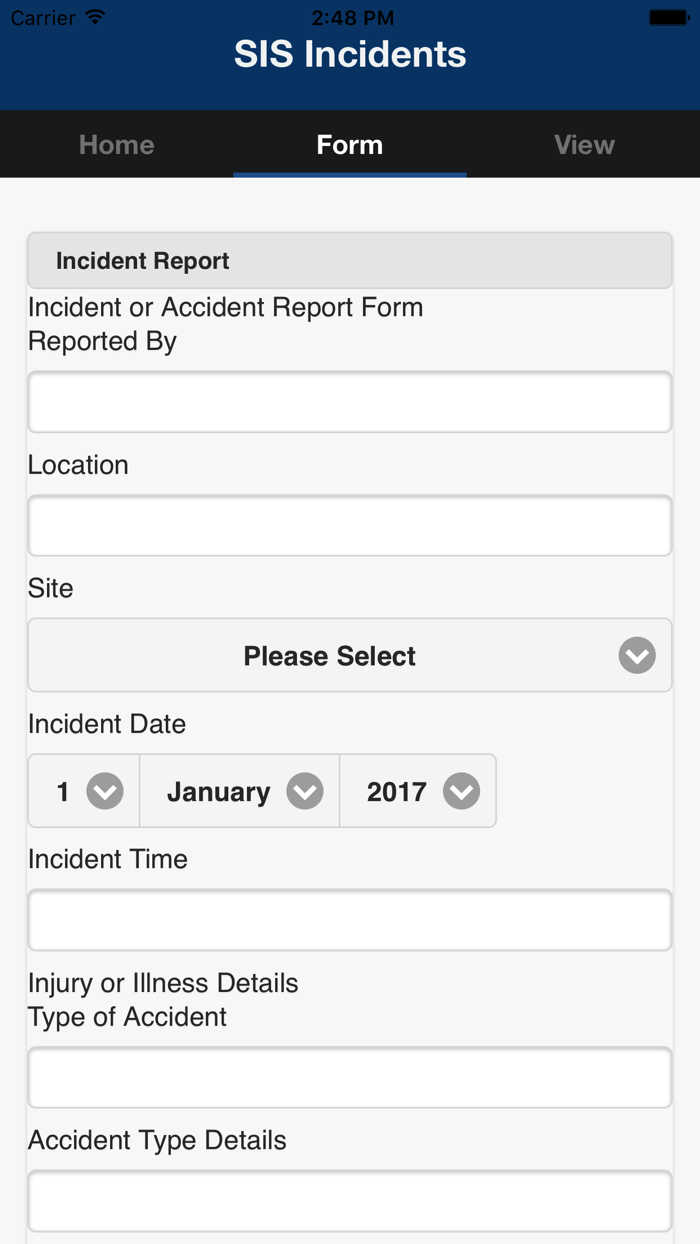The height and width of the screenshot is (1244, 700).
Task: Click the Incident Time field
Action: click(349, 920)
